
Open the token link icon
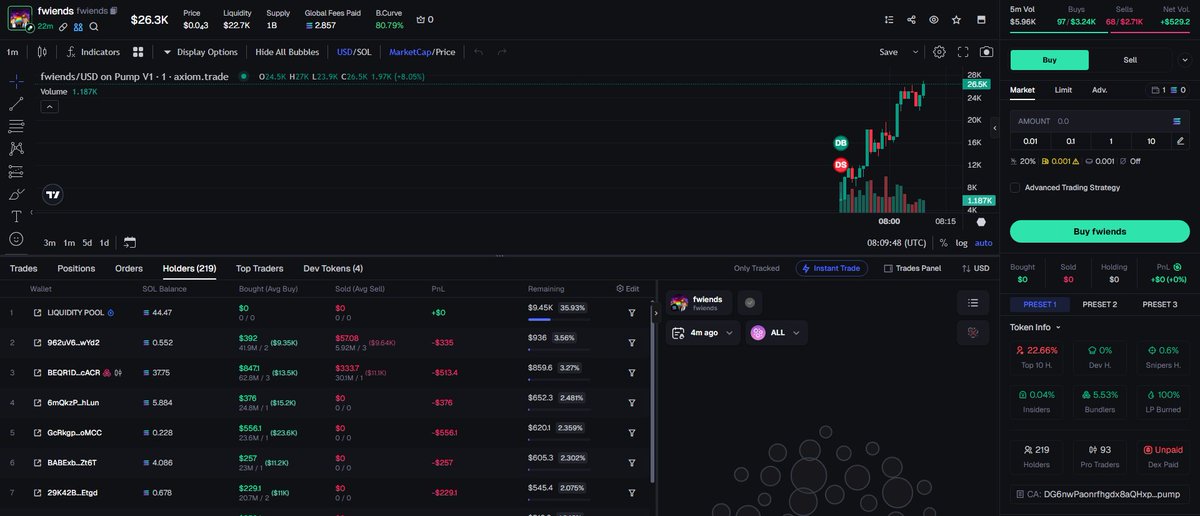pos(63,27)
